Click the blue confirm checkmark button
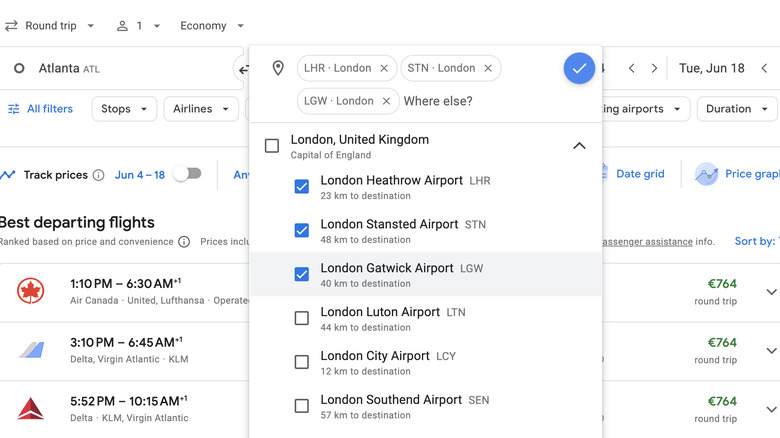Viewport: 780px width, 438px height. coord(579,68)
